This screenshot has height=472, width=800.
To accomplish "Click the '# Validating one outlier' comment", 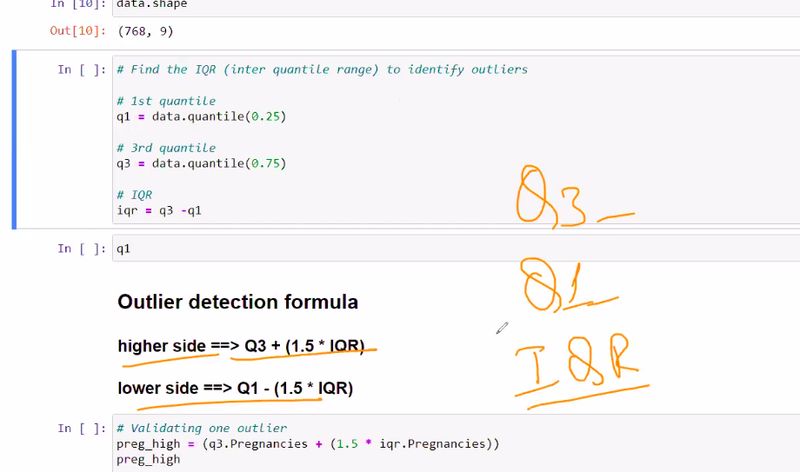I will pos(201,428).
